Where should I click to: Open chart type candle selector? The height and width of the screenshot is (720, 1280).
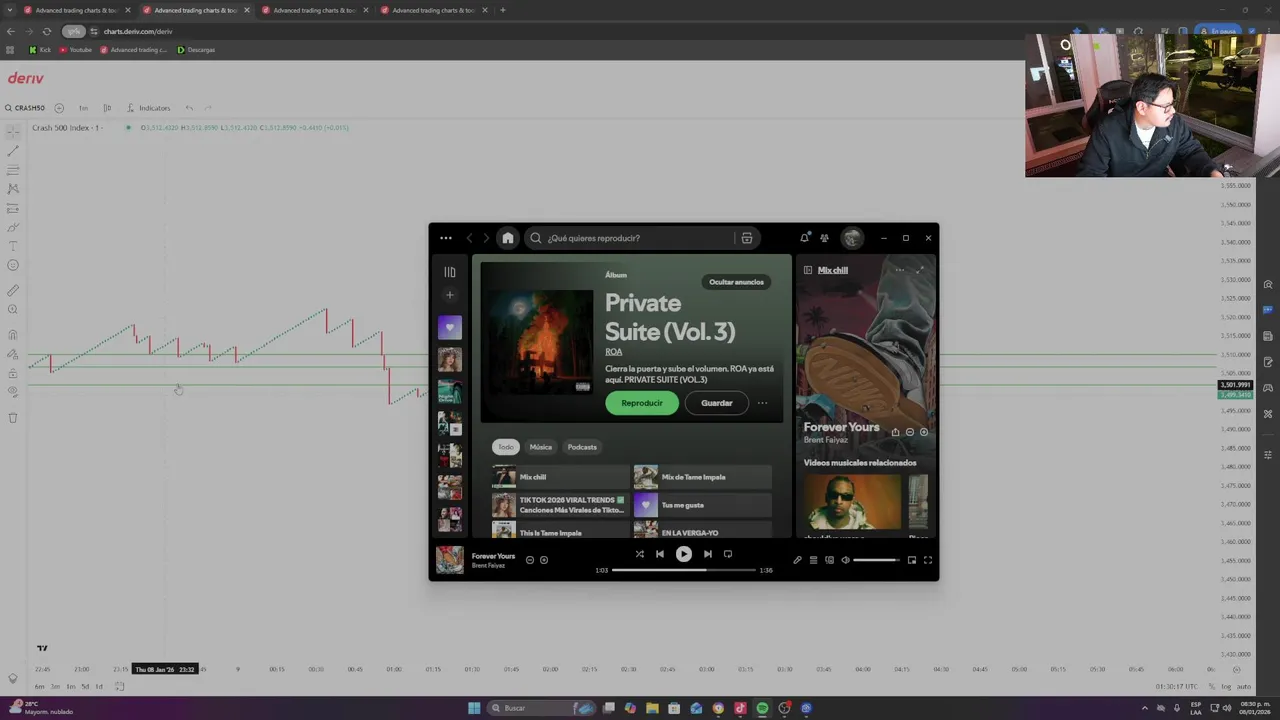tap(107, 108)
